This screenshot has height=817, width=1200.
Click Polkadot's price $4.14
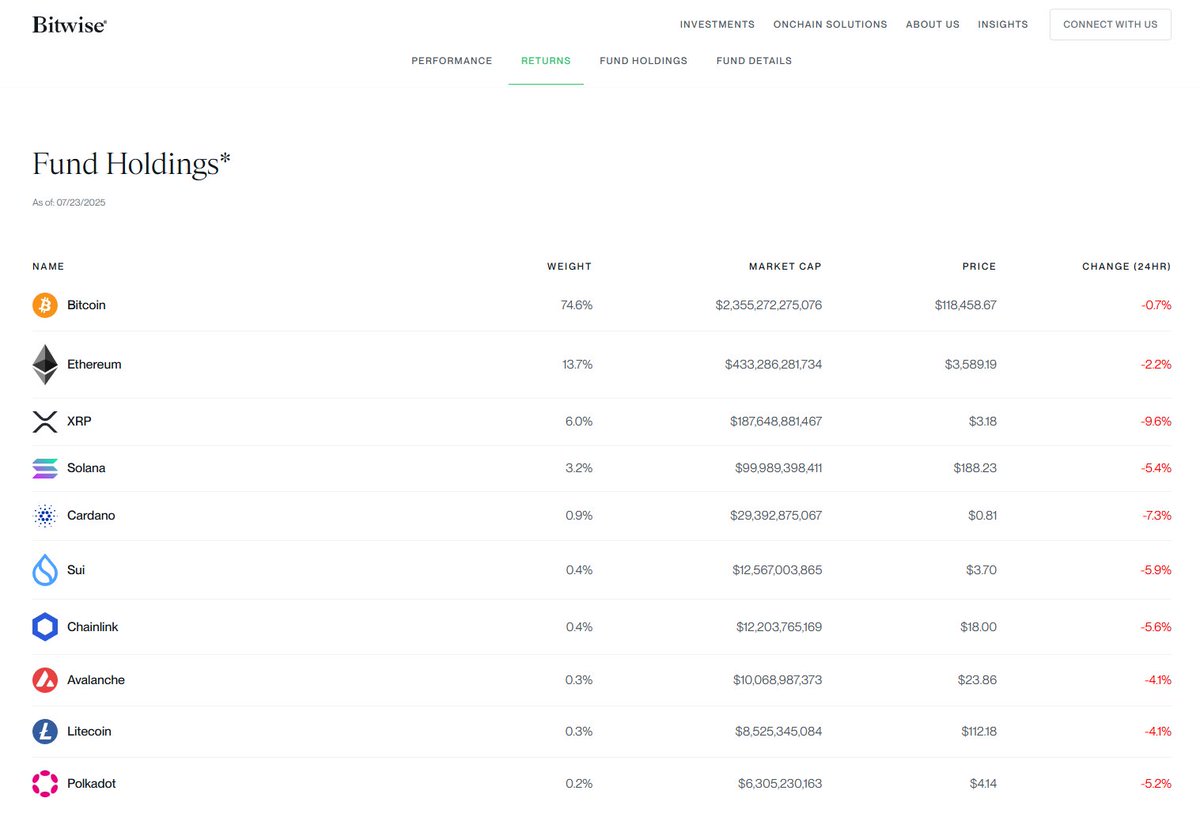tap(983, 784)
